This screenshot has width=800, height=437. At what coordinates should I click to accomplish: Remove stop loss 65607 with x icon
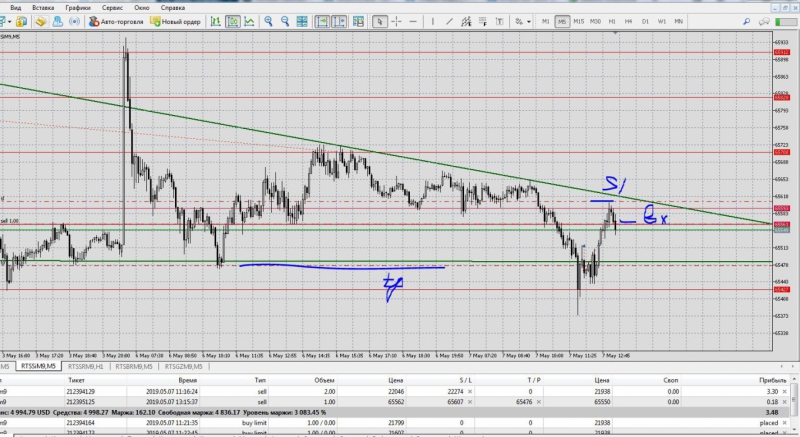470,402
